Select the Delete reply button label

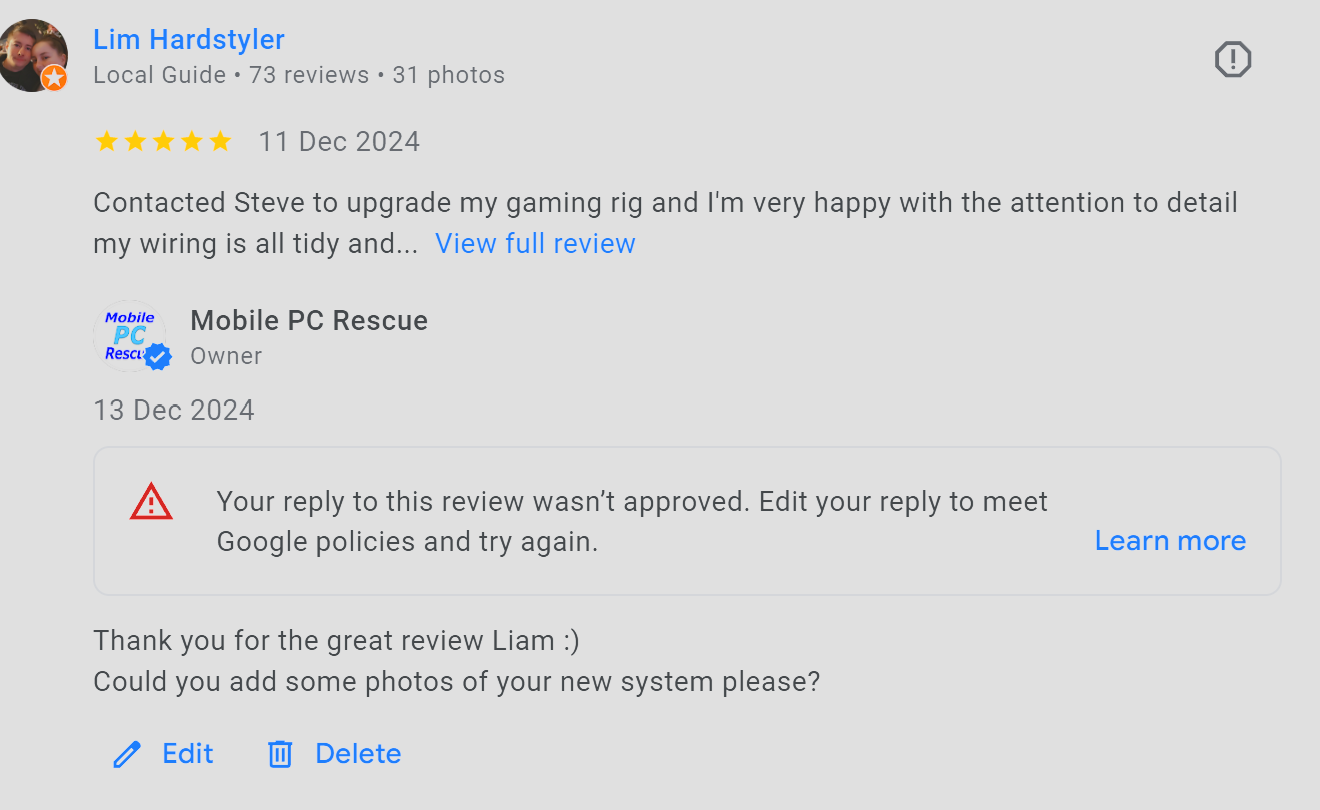coord(358,754)
